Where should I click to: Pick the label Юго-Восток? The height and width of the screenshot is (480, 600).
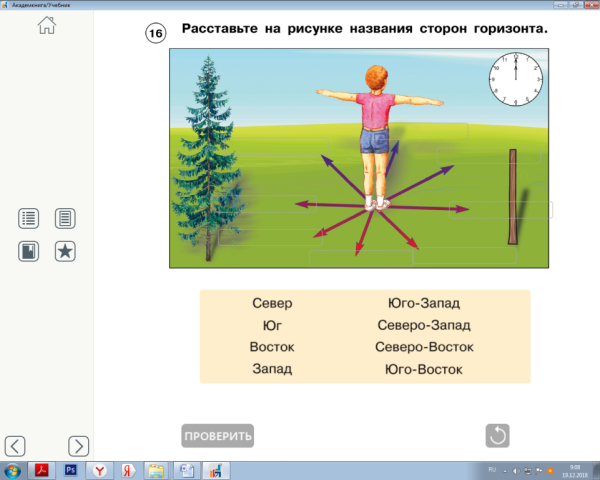(424, 369)
